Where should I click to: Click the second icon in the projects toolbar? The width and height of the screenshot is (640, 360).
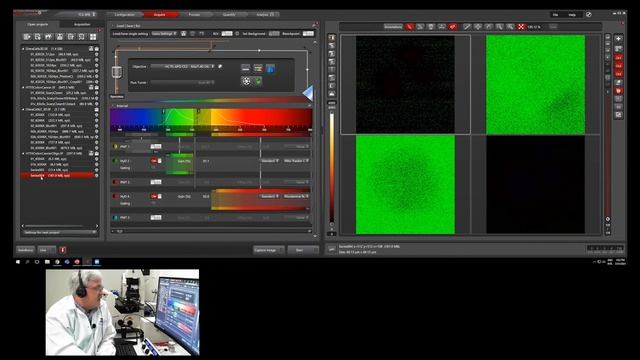tap(38, 37)
